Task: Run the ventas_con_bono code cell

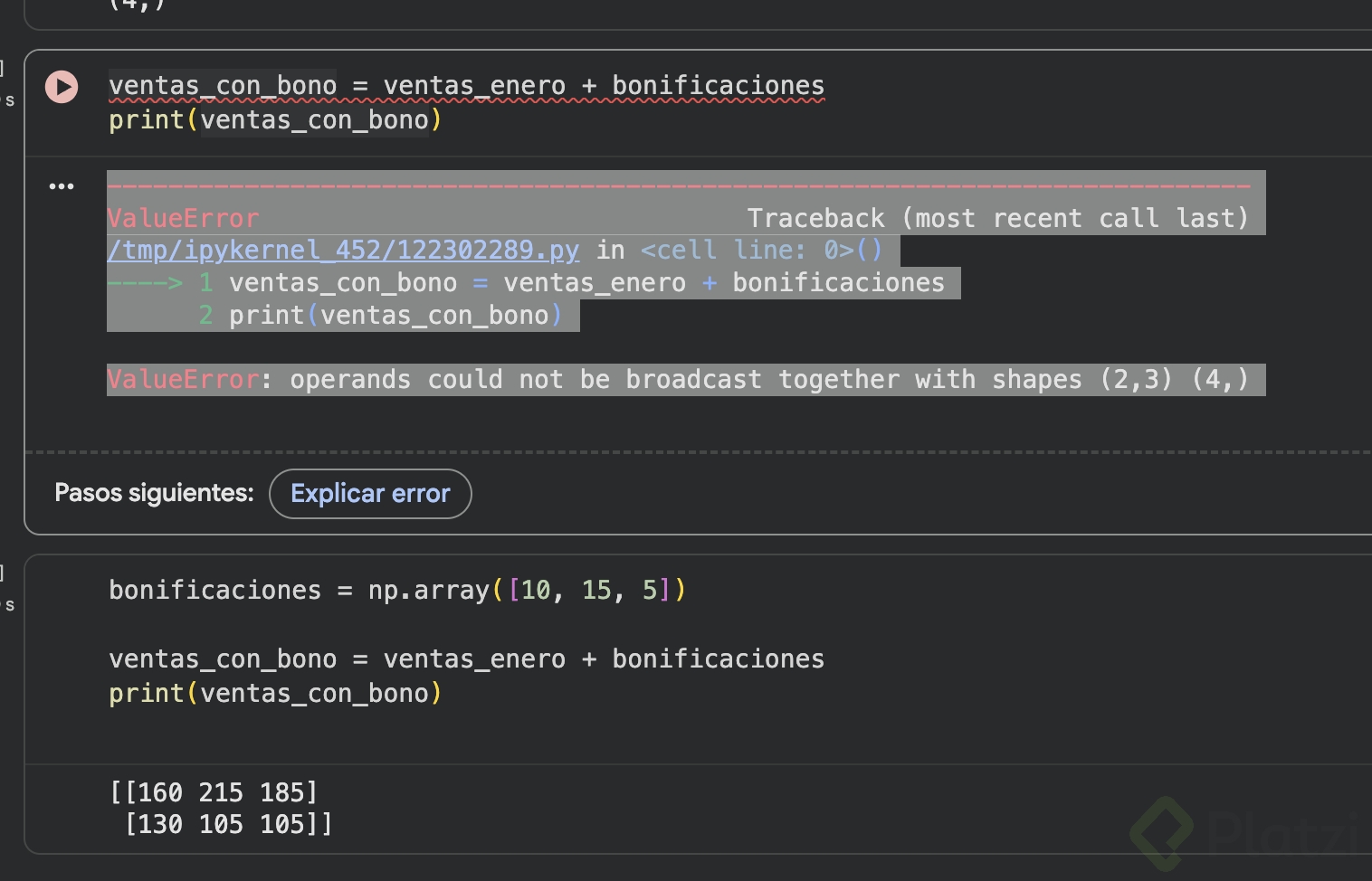Action: pos(62,87)
